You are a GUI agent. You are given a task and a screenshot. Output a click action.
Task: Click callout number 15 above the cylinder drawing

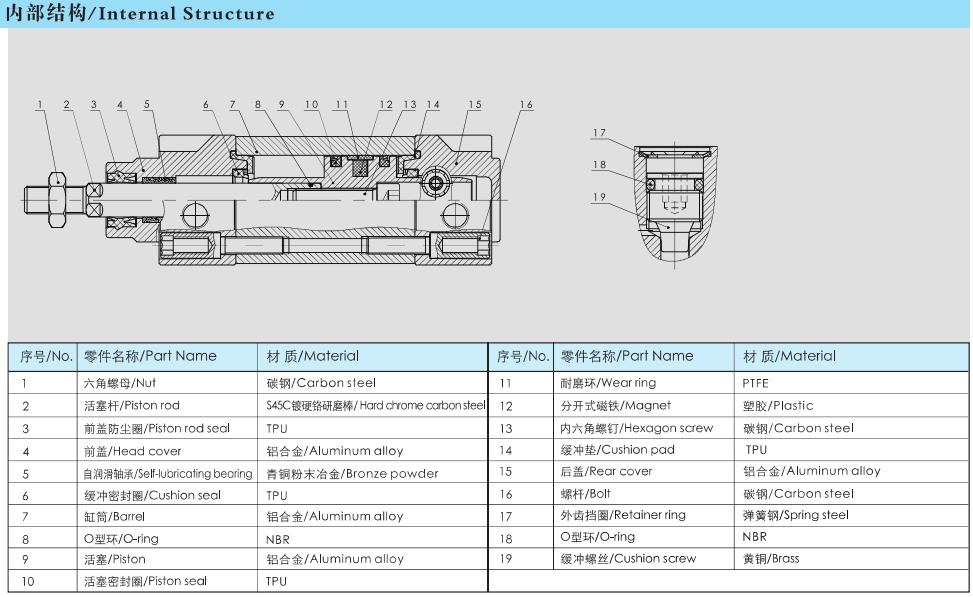coord(475,104)
